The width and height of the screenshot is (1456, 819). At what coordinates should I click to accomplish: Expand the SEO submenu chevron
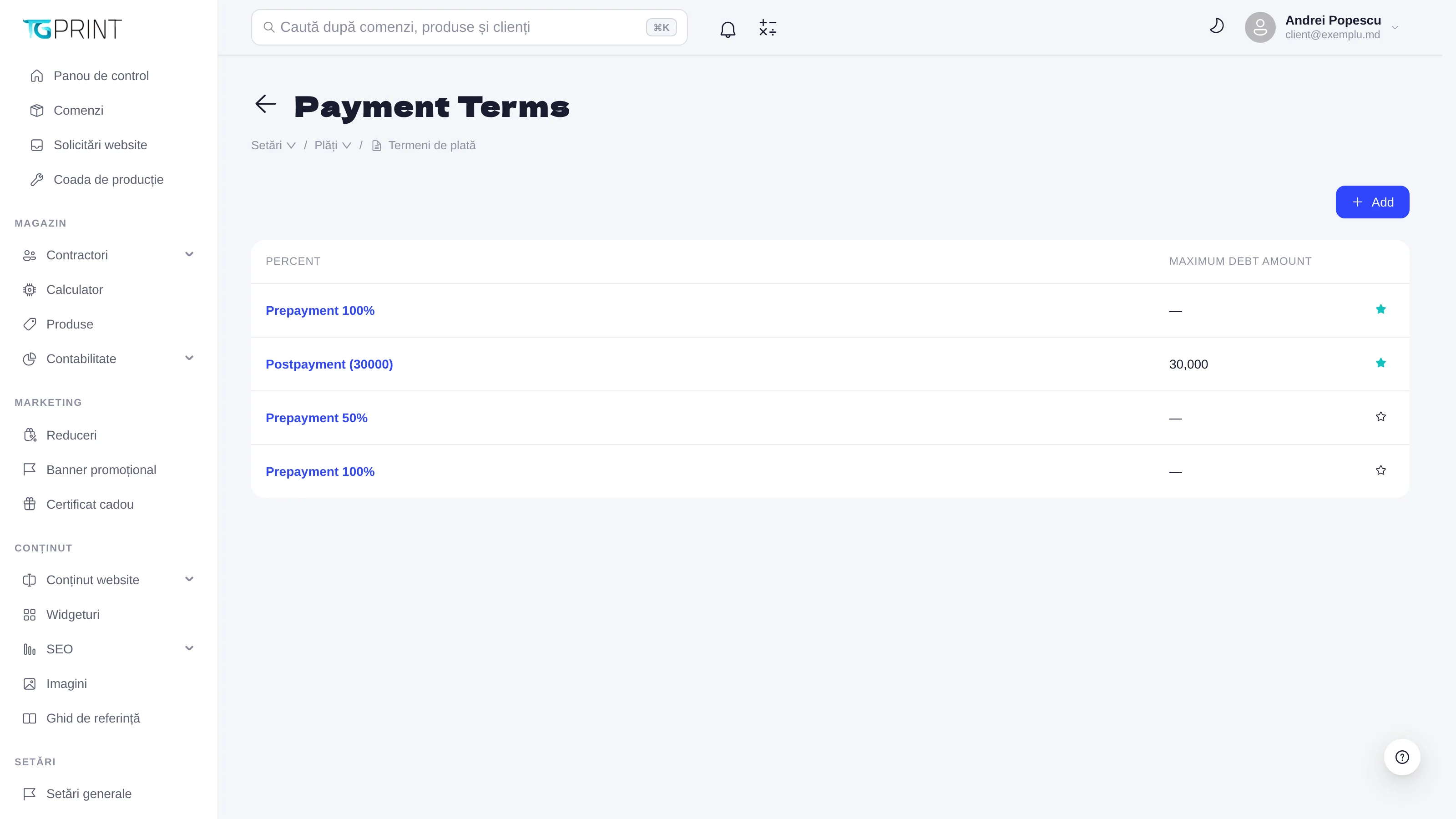(x=189, y=648)
